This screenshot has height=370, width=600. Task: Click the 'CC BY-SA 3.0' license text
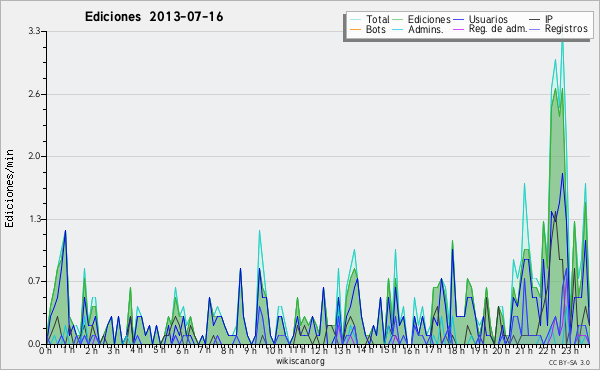(x=569, y=362)
